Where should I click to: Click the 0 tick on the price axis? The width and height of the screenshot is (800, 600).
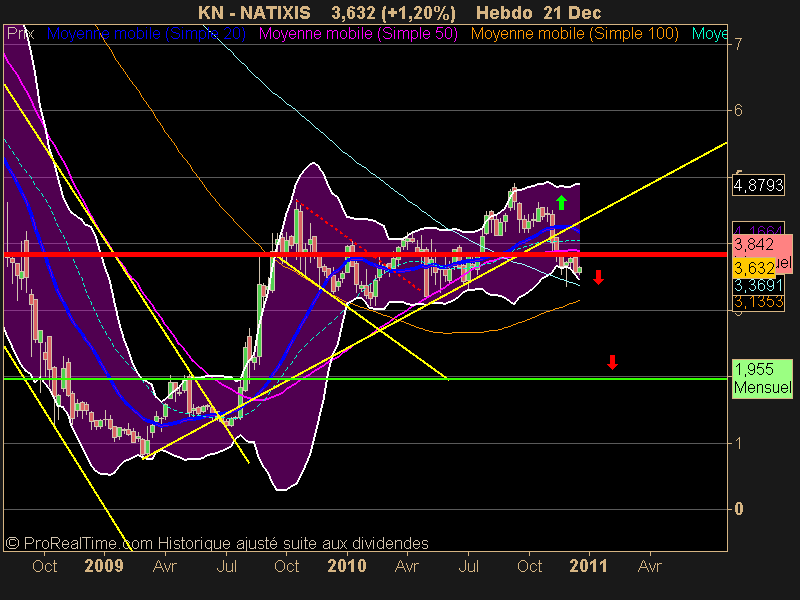tap(738, 509)
